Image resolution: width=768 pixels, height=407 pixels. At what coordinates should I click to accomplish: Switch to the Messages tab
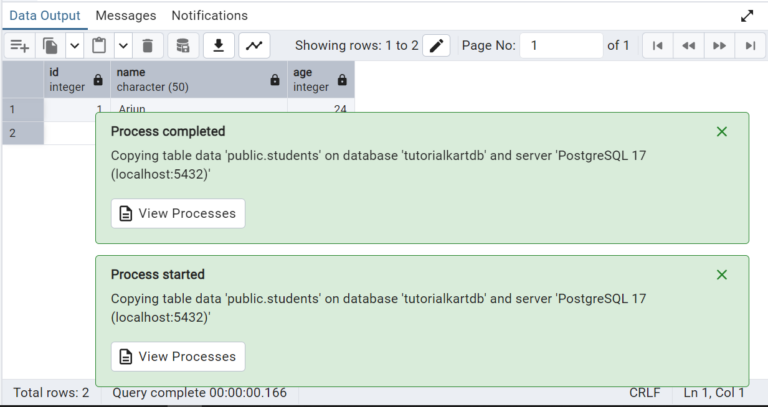tap(126, 16)
